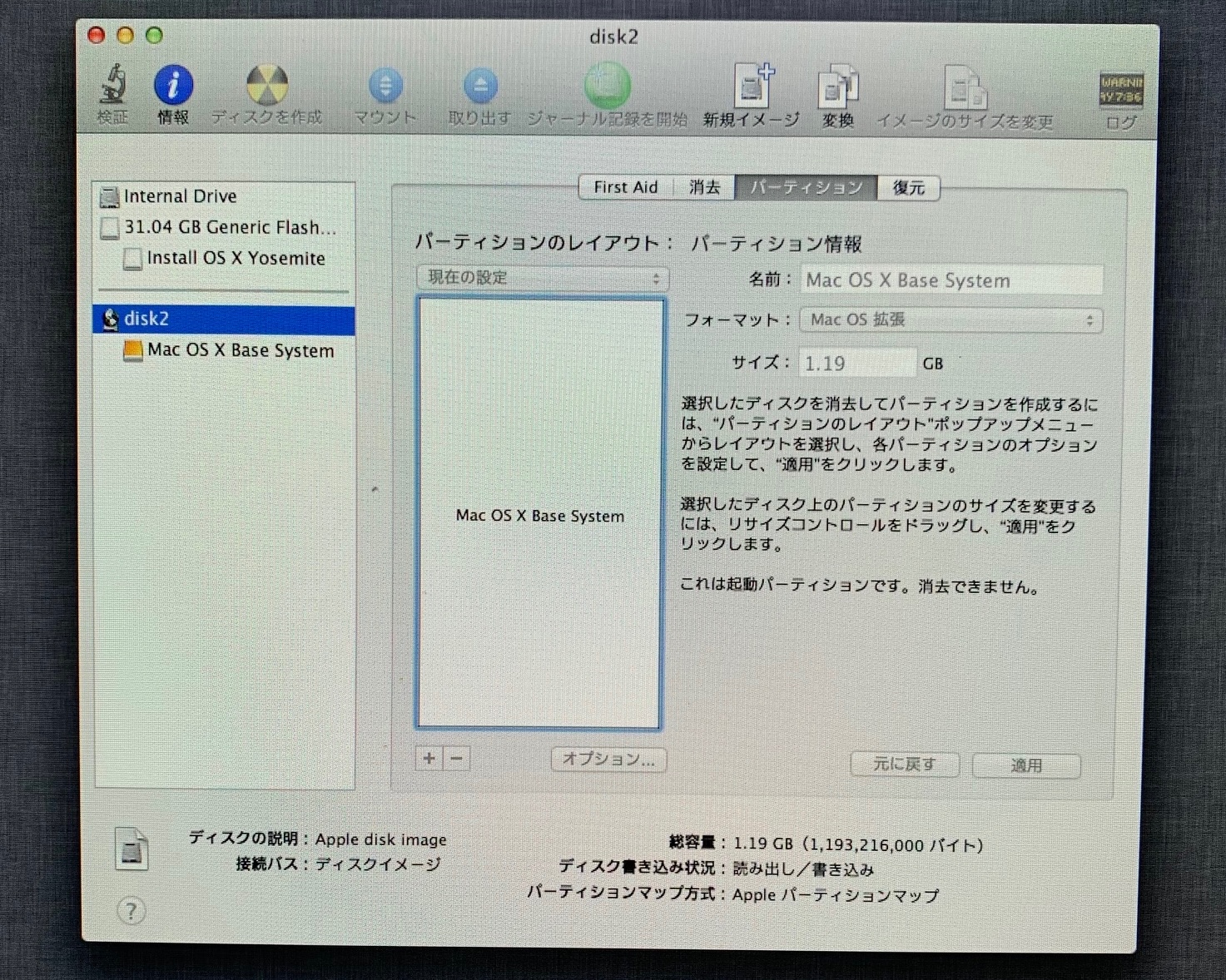
Task: Open the Log (ログ) viewer icon
Action: [x=1121, y=90]
